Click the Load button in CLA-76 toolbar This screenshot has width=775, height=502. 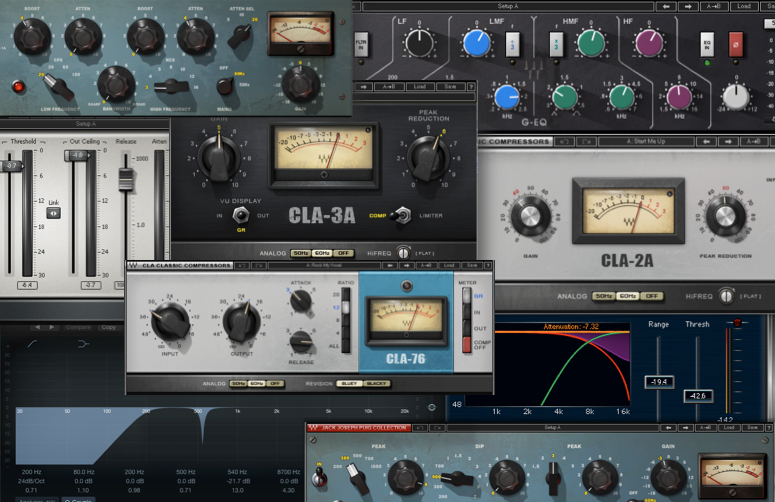450,266
